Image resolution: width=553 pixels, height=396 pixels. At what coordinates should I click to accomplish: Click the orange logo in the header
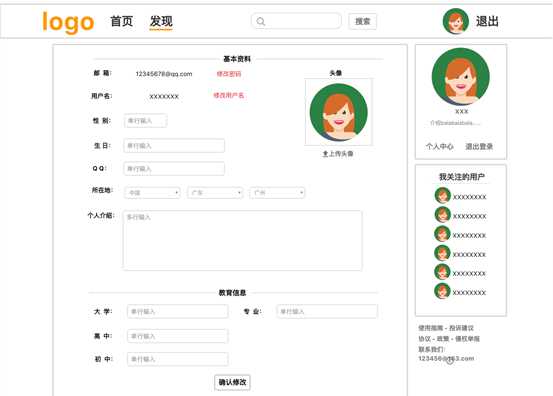[68, 22]
